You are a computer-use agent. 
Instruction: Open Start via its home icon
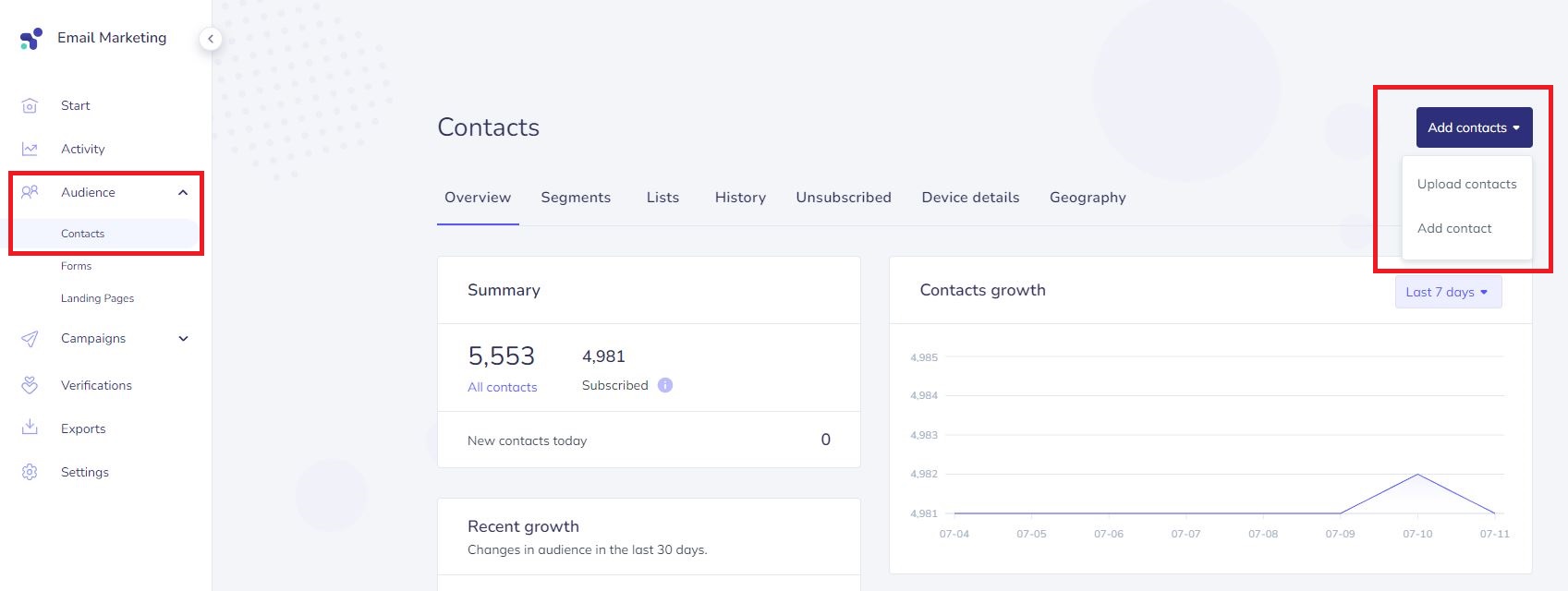pyautogui.click(x=30, y=105)
